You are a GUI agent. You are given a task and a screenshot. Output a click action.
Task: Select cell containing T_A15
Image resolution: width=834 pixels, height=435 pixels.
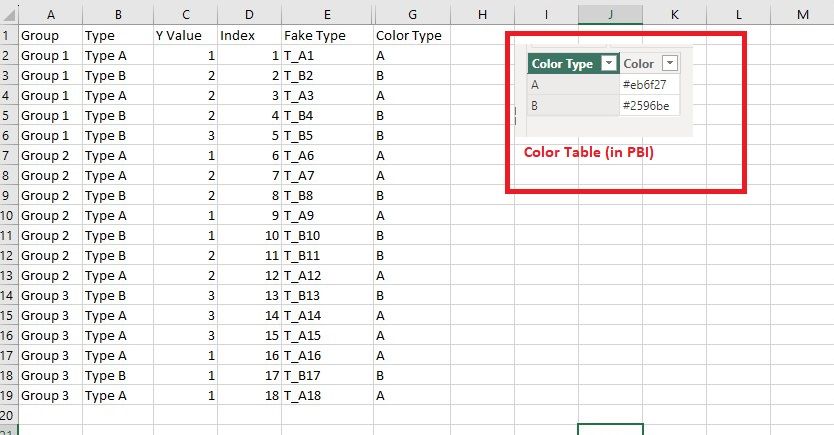(327, 336)
